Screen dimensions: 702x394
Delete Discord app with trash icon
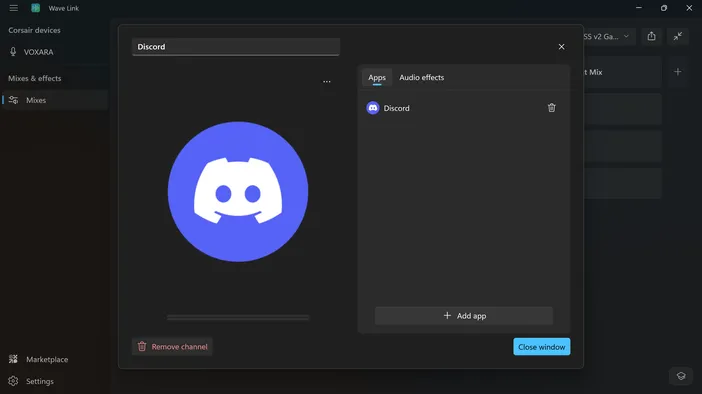[551, 108]
